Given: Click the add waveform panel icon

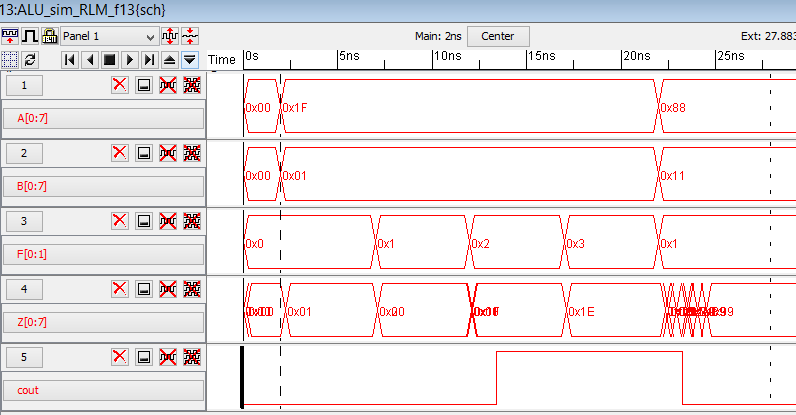Looking at the screenshot, I should coord(10,36).
